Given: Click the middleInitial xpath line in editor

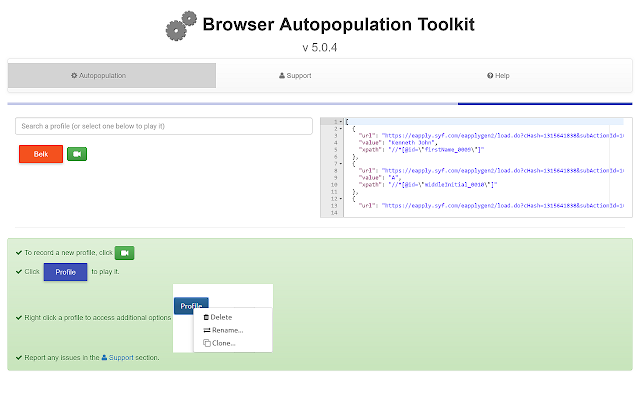Looking at the screenshot, I should (427, 185).
